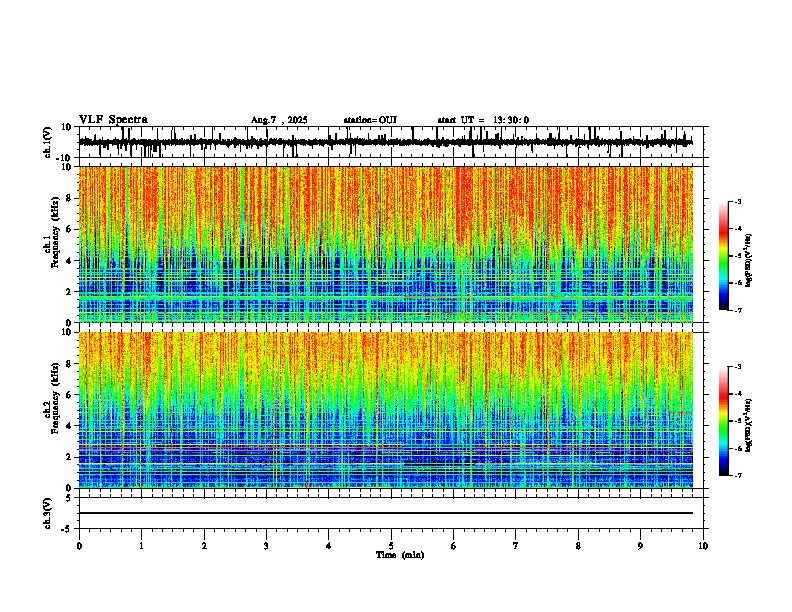
Task: Click time-axis tick label "7"
Action: (516, 546)
